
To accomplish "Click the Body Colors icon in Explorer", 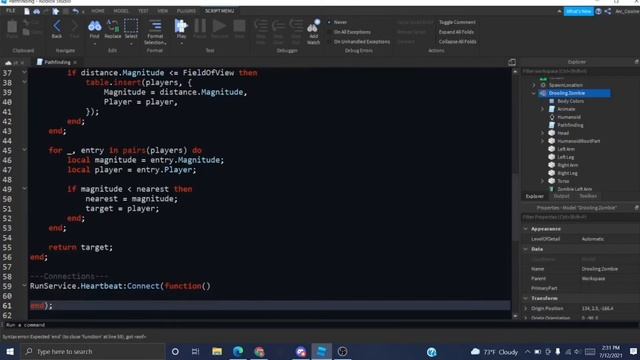I will 552,101.
